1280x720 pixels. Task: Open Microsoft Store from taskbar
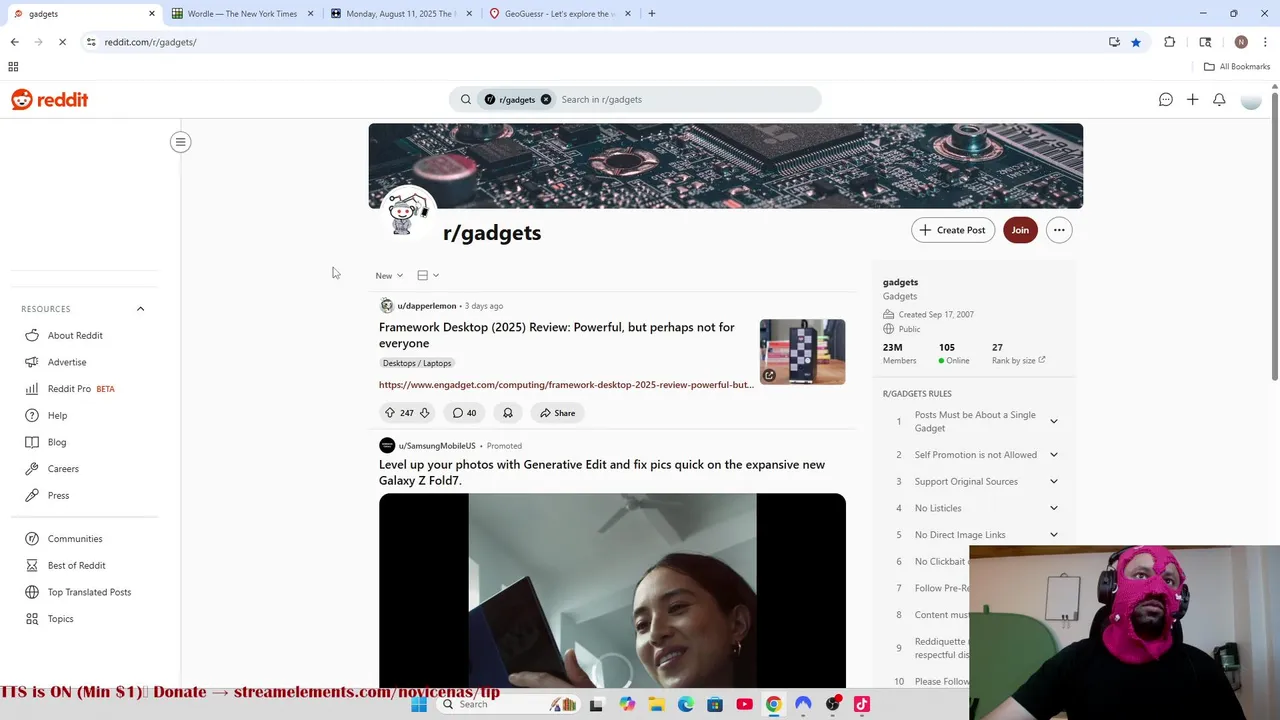point(715,704)
